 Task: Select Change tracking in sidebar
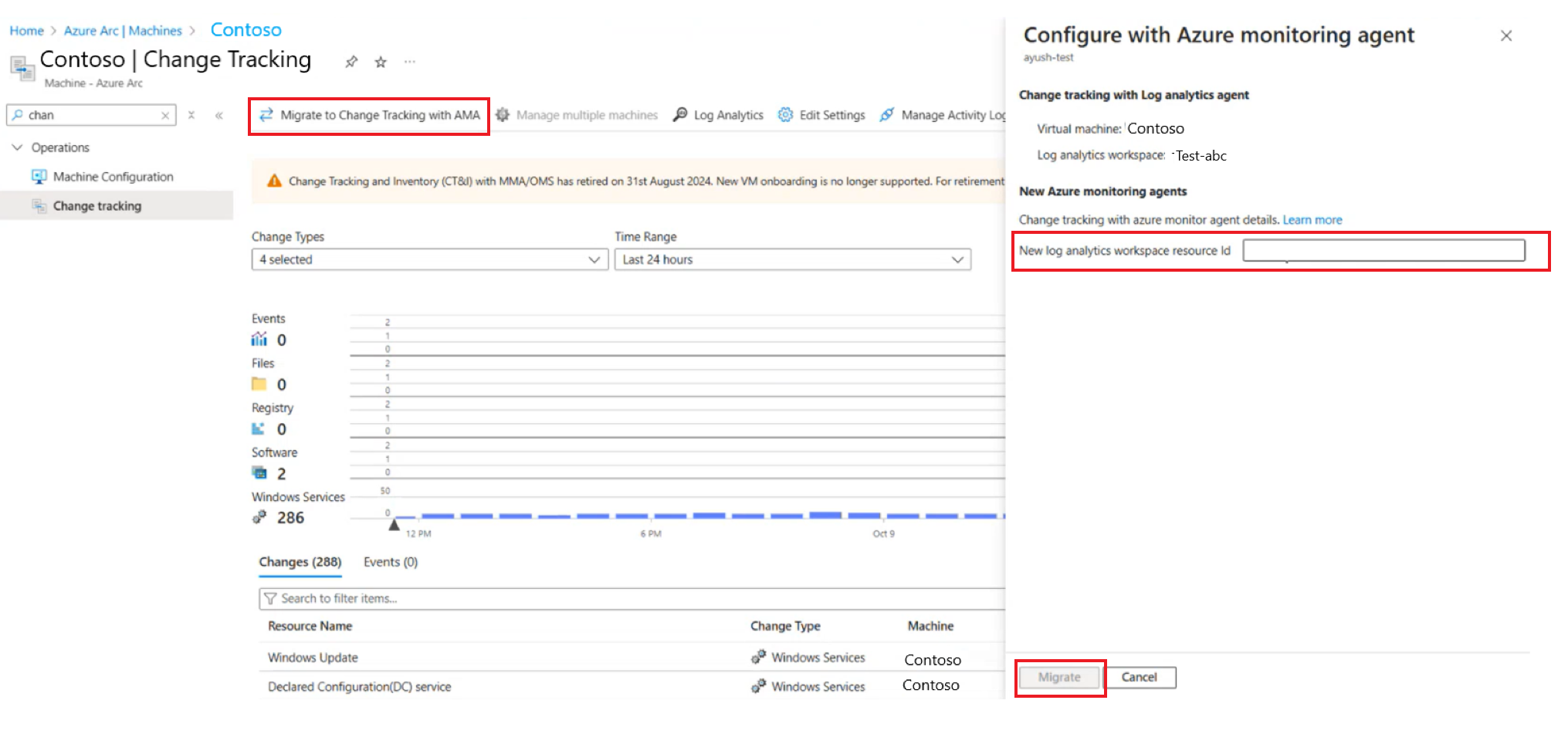coord(117,206)
